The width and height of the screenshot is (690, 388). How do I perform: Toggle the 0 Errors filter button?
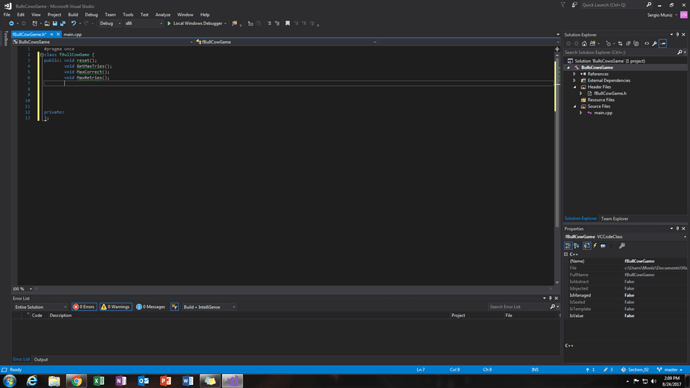[x=84, y=307]
